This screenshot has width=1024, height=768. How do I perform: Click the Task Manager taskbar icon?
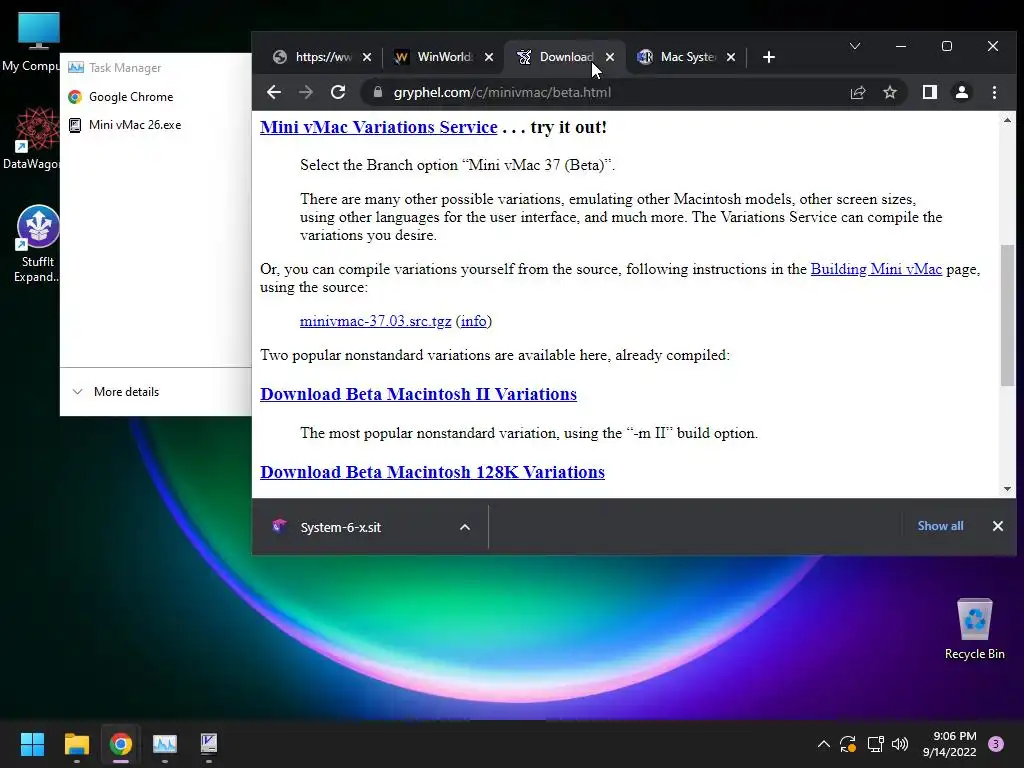[x=165, y=744]
